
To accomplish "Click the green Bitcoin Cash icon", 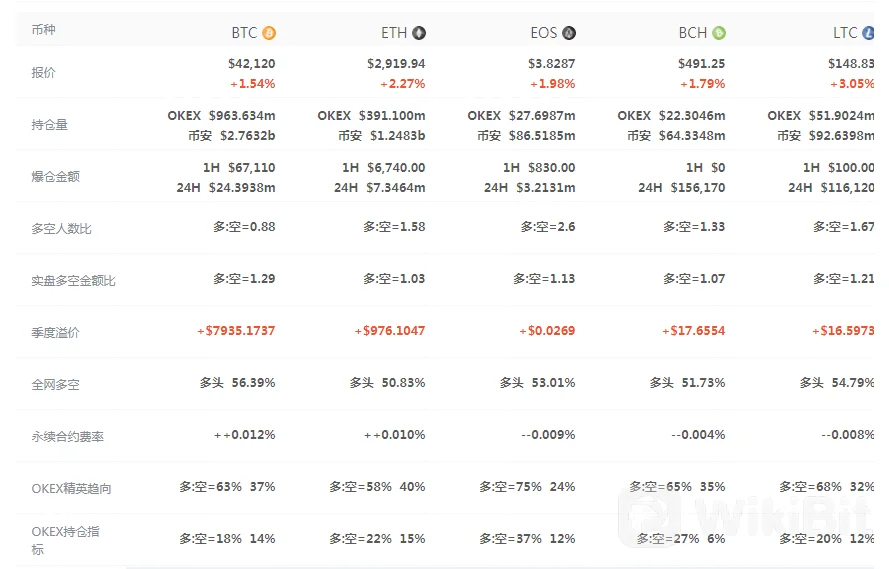I will tap(719, 33).
